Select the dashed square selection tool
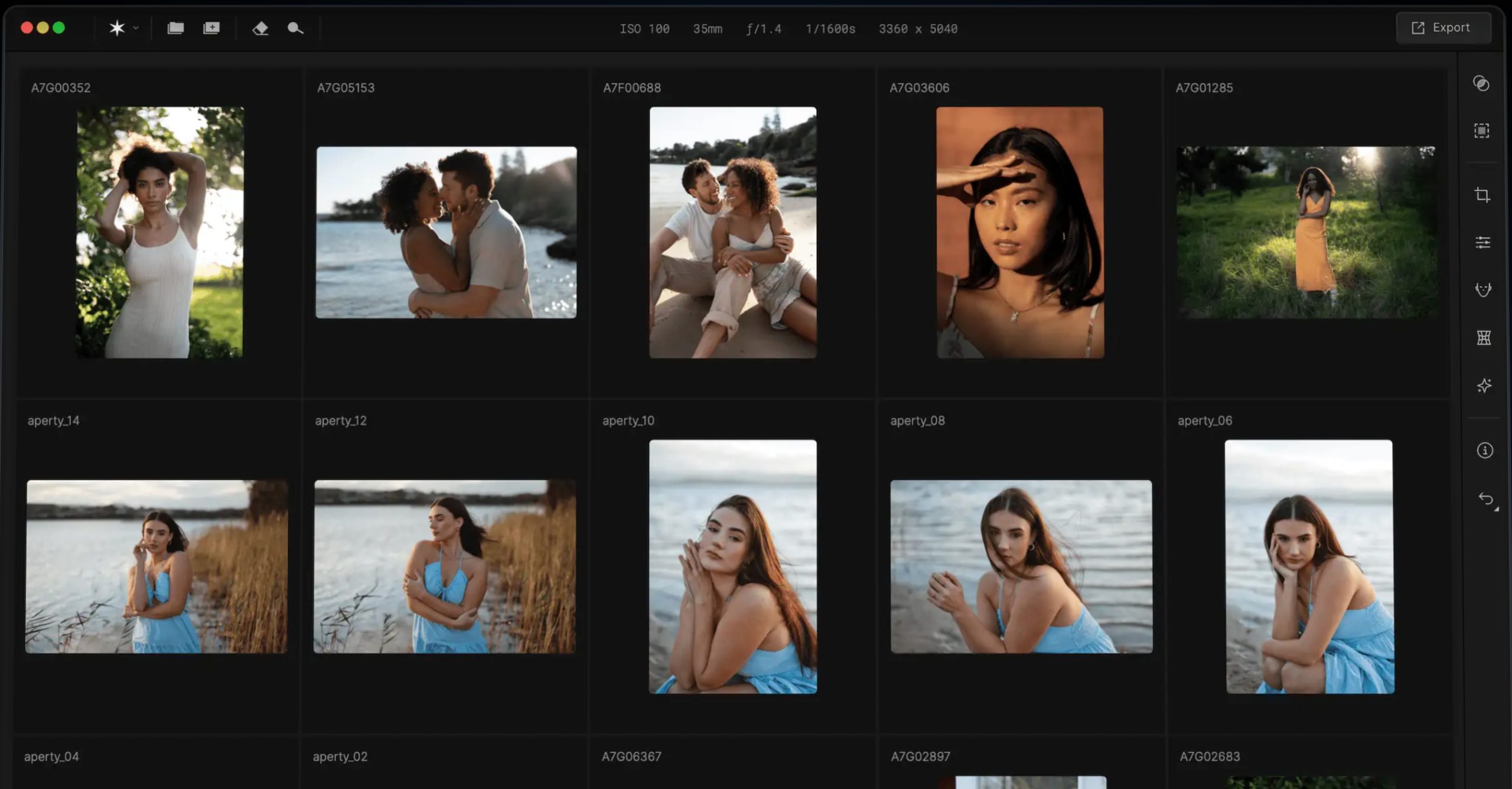1512x789 pixels. point(1481,131)
